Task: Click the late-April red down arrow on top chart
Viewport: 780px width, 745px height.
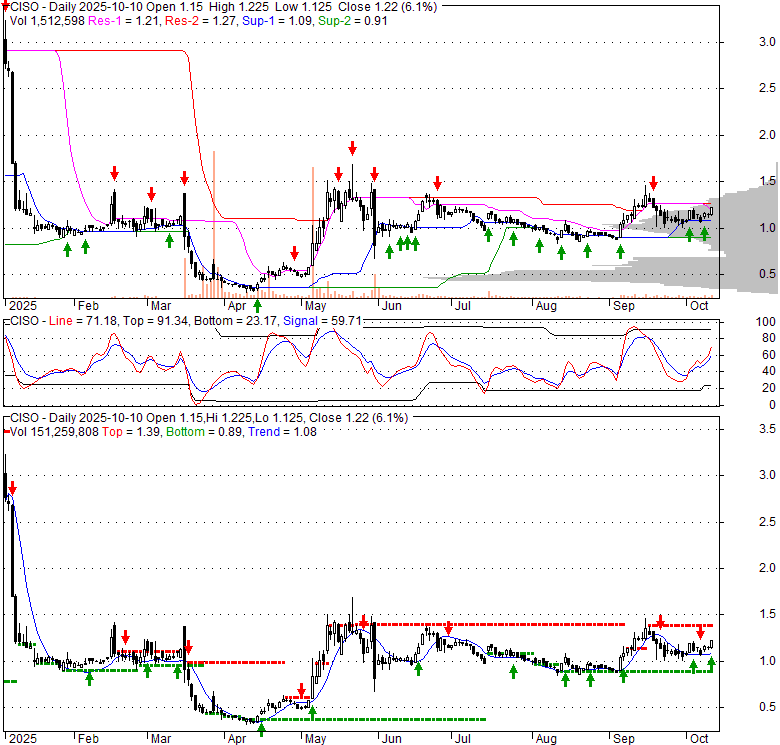Action: coord(294,253)
